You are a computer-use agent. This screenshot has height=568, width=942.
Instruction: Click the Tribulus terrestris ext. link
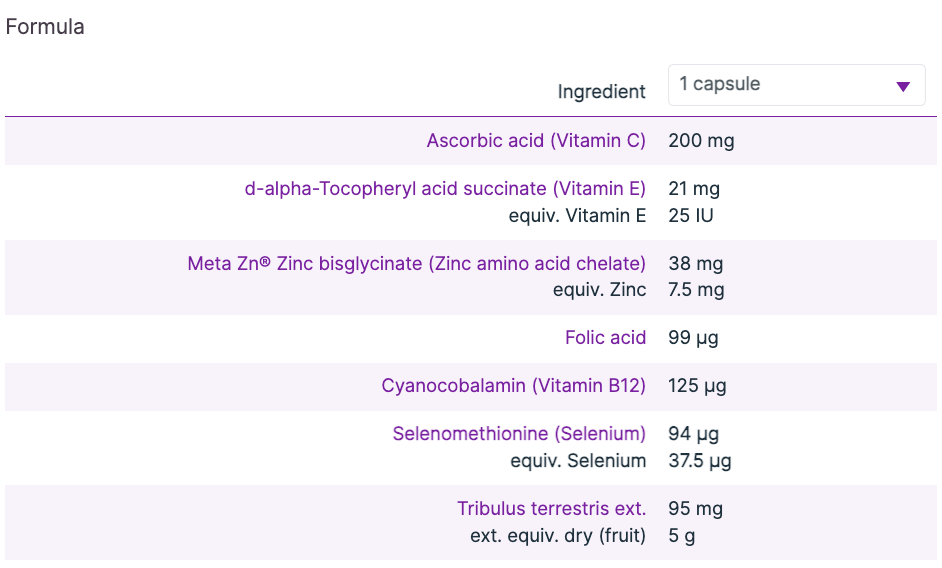coord(551,509)
